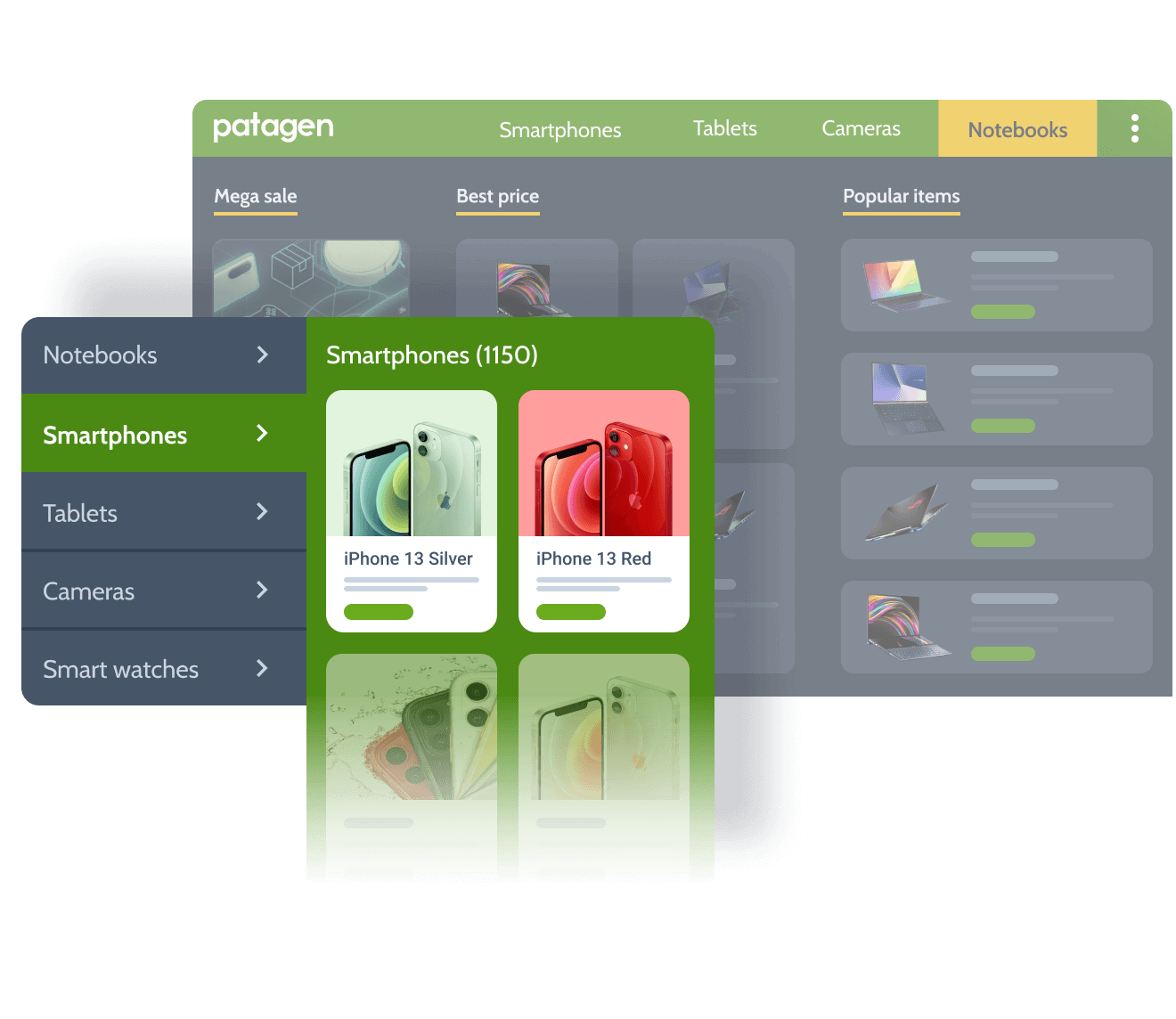Open Smartphones in the top navigation
This screenshot has width=1176, height=1019.
560,130
